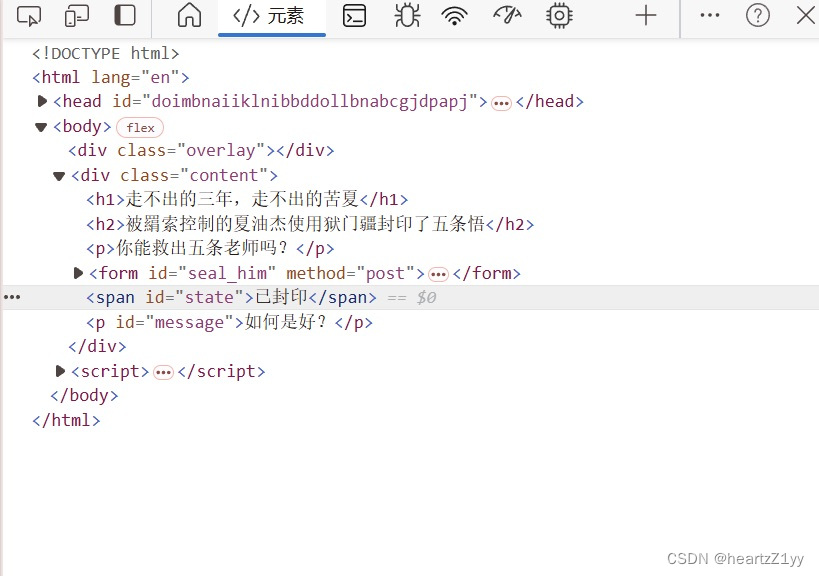
Task: Open the Memory chip icon tab
Action: point(559,15)
